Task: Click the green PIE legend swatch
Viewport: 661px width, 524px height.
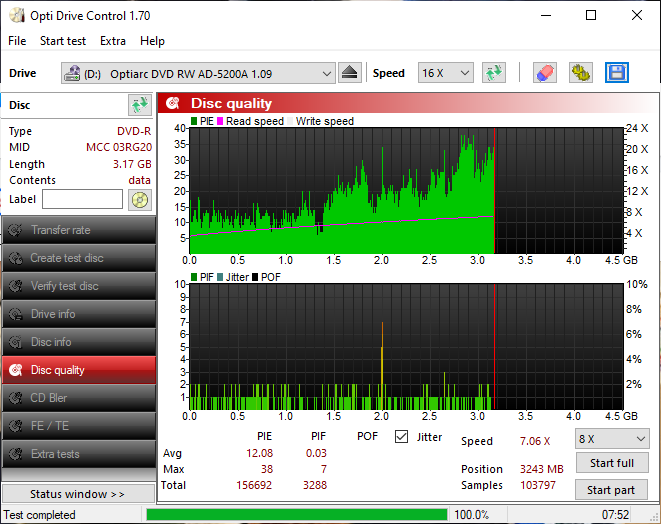Action: click(194, 121)
